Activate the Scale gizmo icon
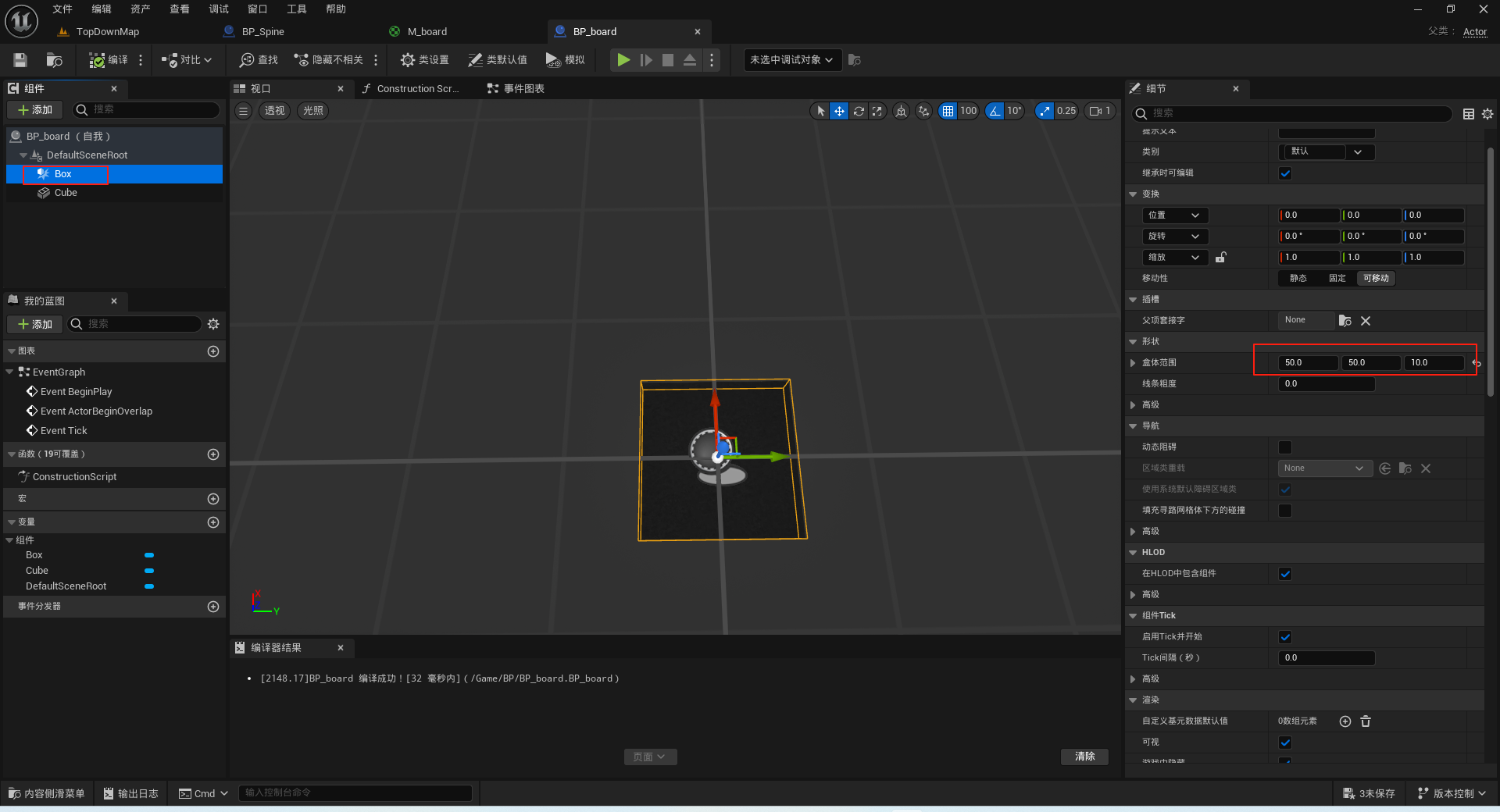 877,111
